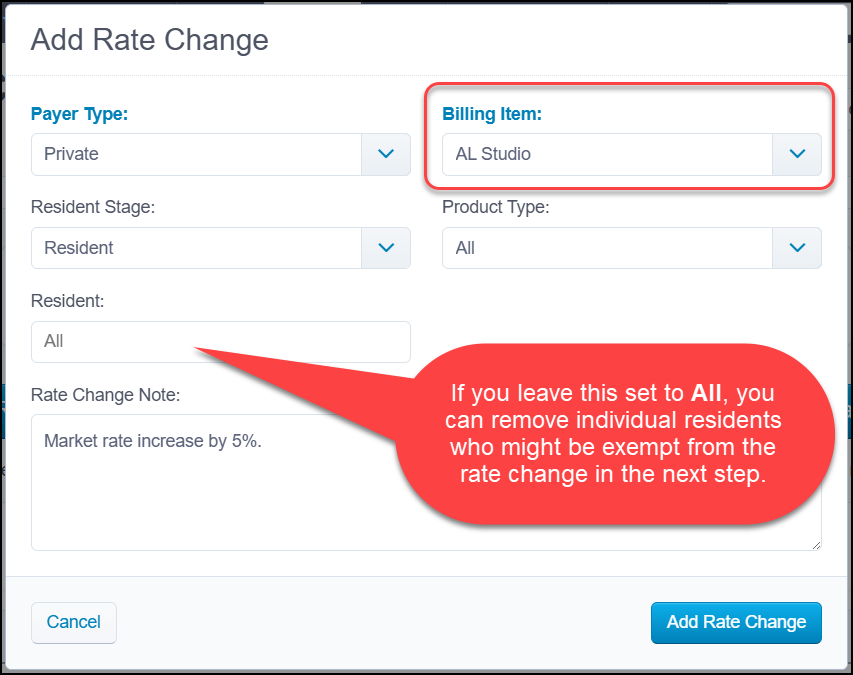This screenshot has width=853, height=675.
Task: Open the Billing Item chevron
Action: 797,154
